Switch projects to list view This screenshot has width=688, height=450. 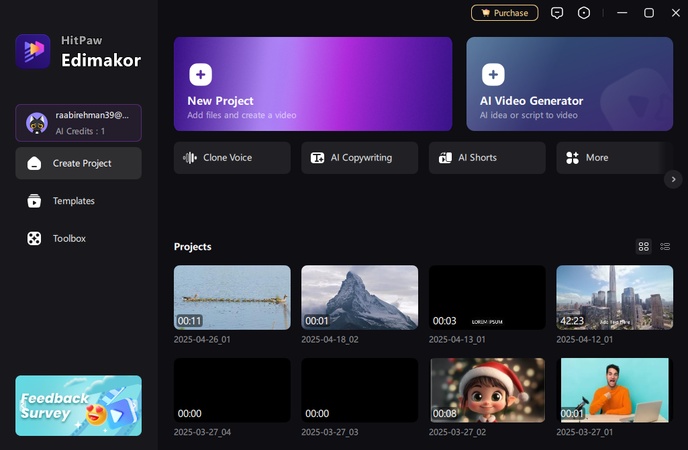665,246
